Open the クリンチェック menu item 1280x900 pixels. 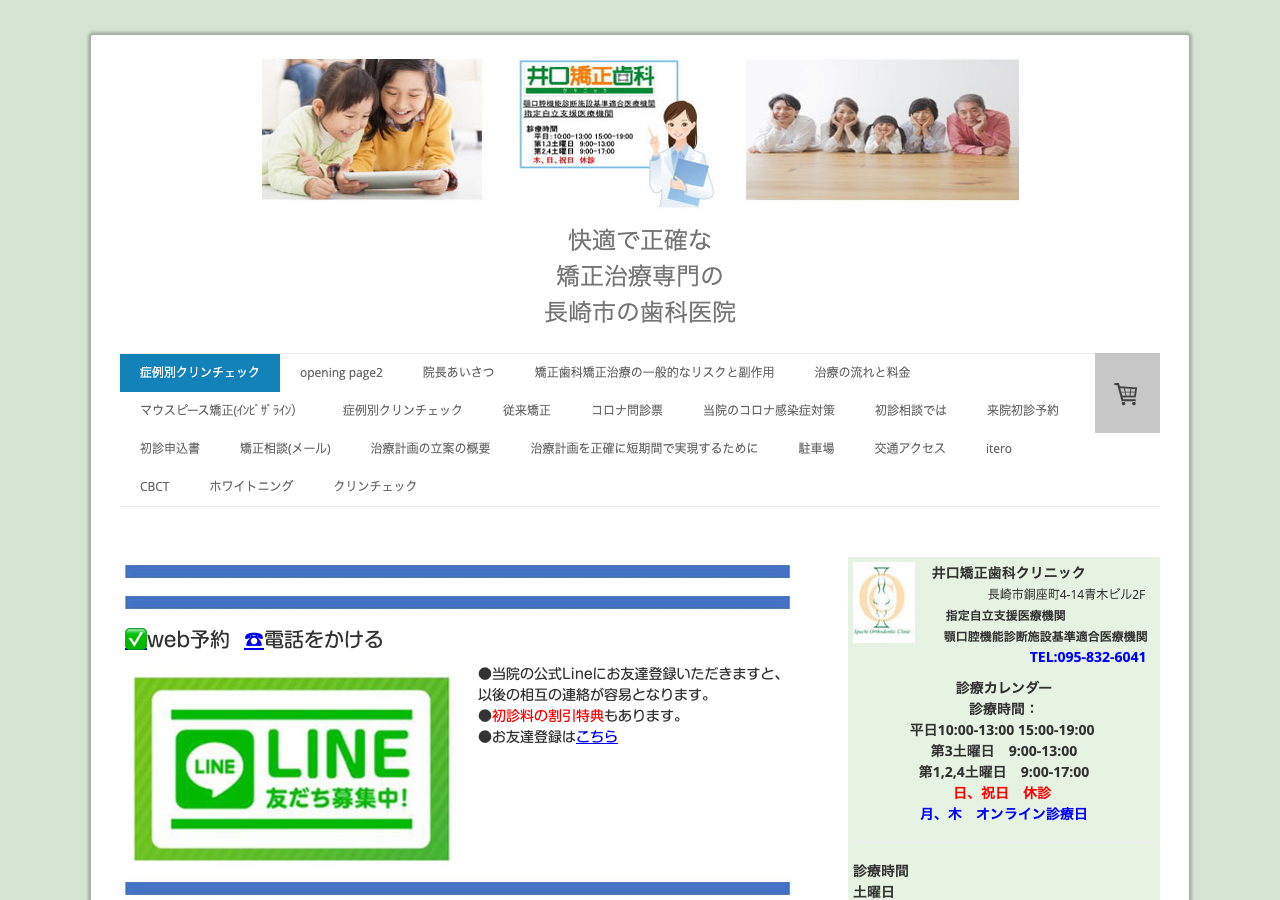(376, 486)
